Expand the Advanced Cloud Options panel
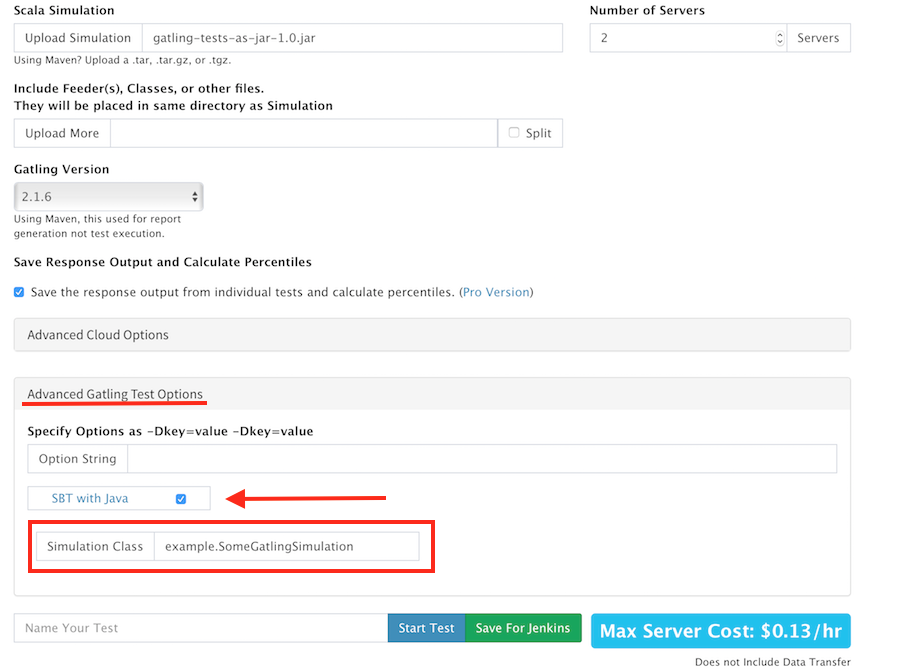 (x=432, y=335)
